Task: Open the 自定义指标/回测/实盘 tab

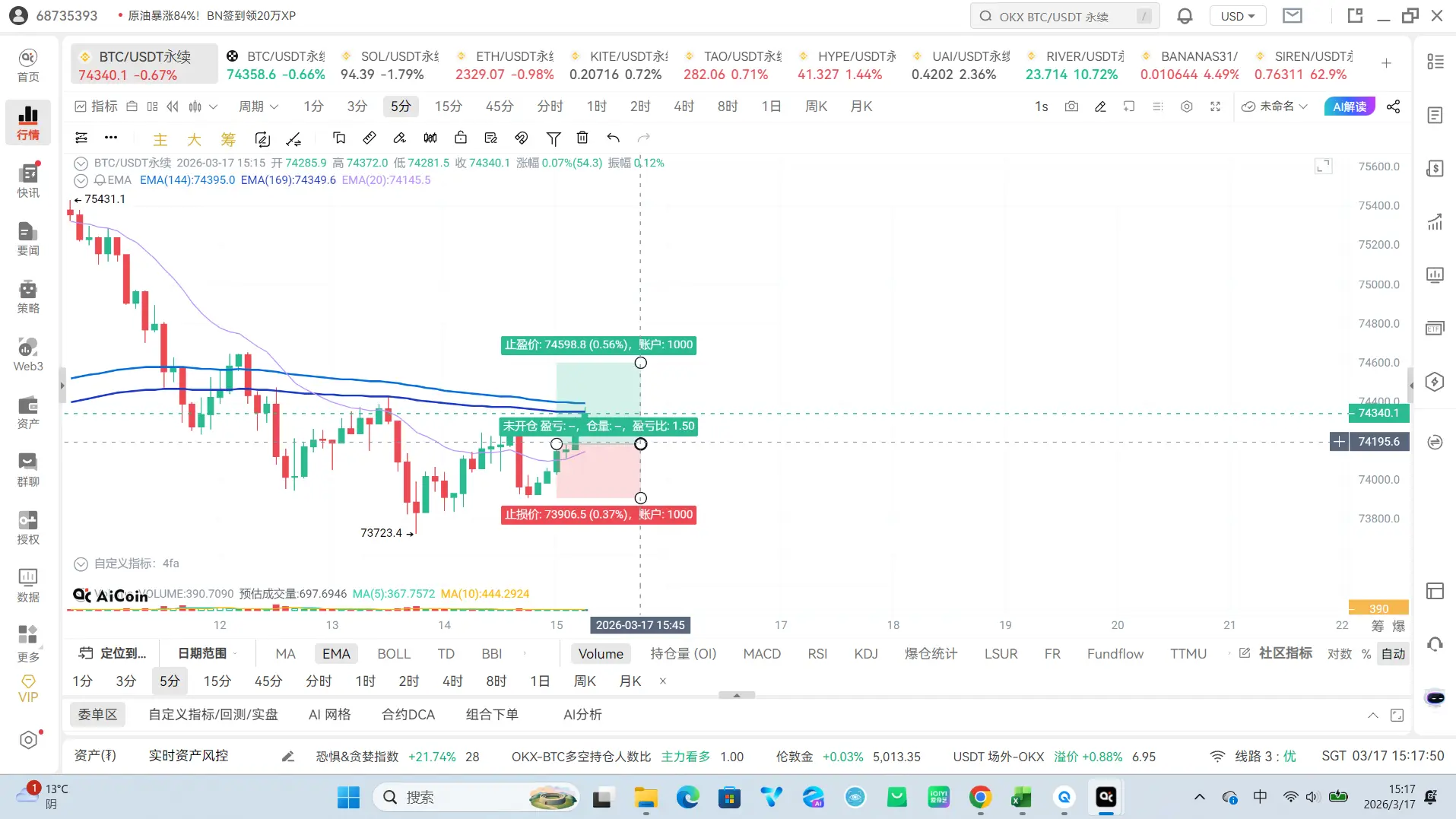Action: tap(213, 715)
